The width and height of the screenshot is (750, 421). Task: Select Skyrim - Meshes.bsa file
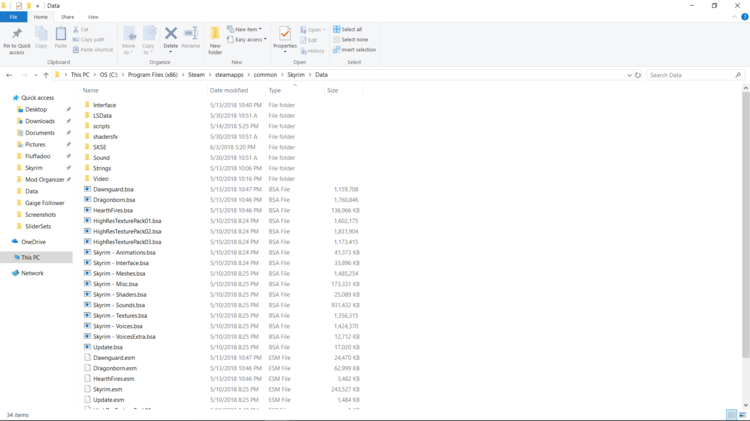[x=119, y=274]
